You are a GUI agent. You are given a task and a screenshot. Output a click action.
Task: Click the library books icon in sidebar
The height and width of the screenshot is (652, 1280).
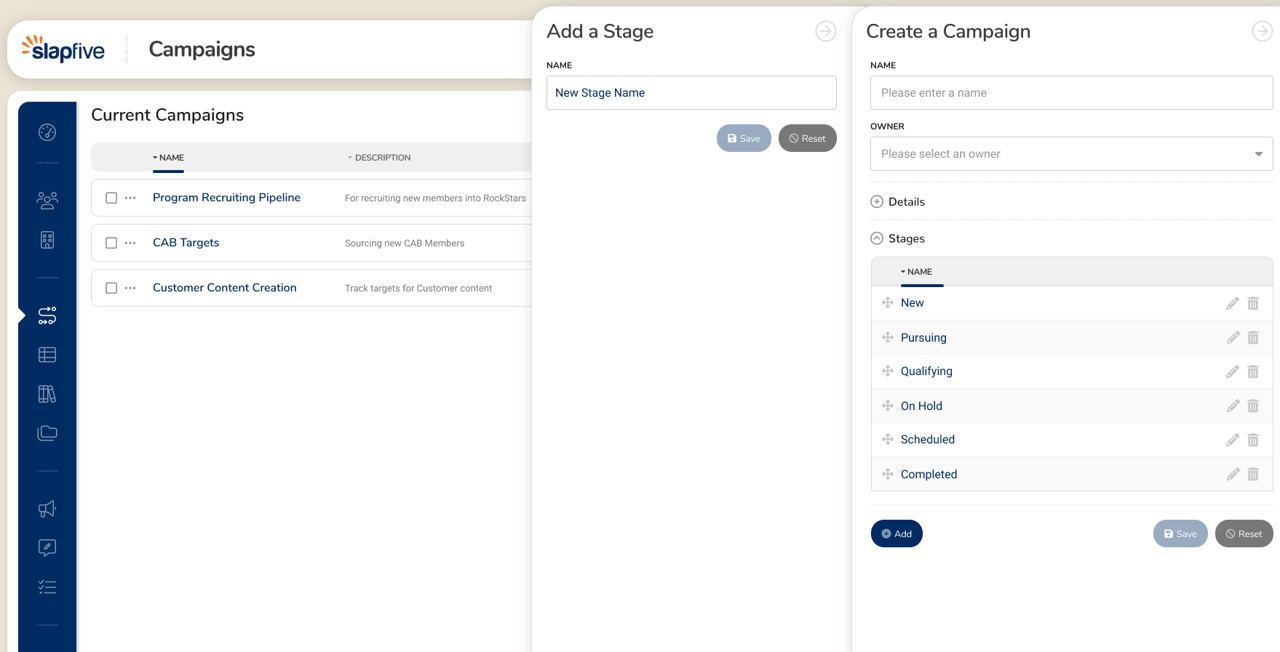pos(47,394)
